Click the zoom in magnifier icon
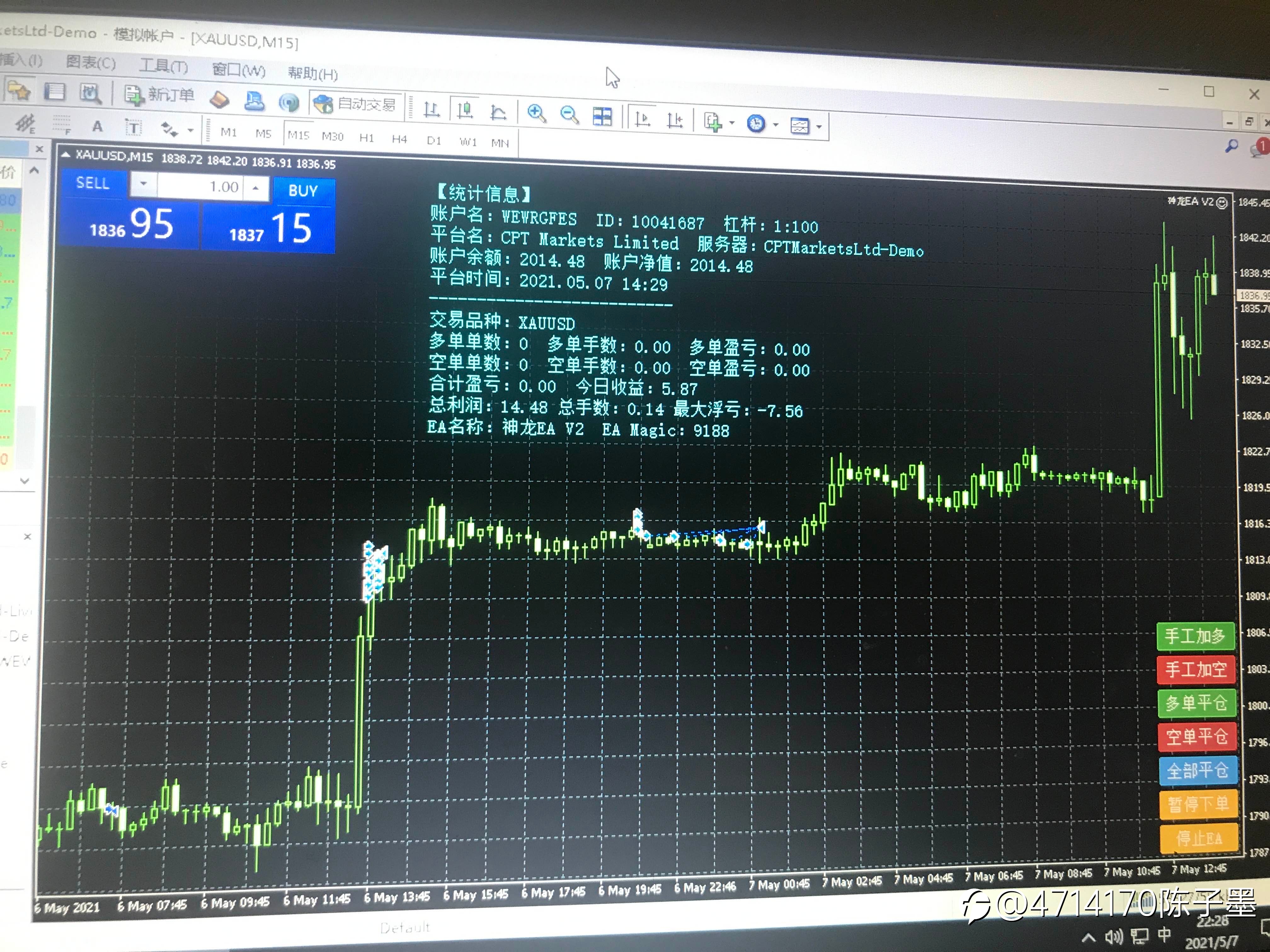 (536, 113)
